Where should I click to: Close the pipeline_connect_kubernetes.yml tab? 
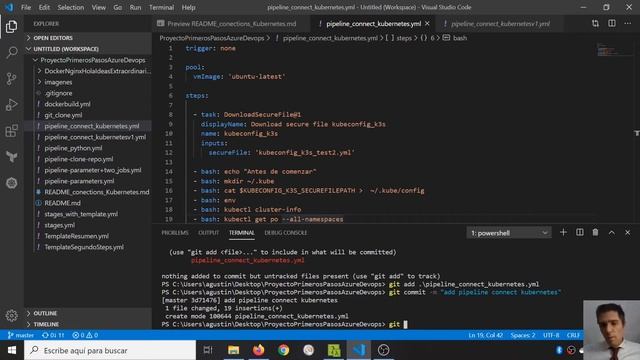point(427,24)
